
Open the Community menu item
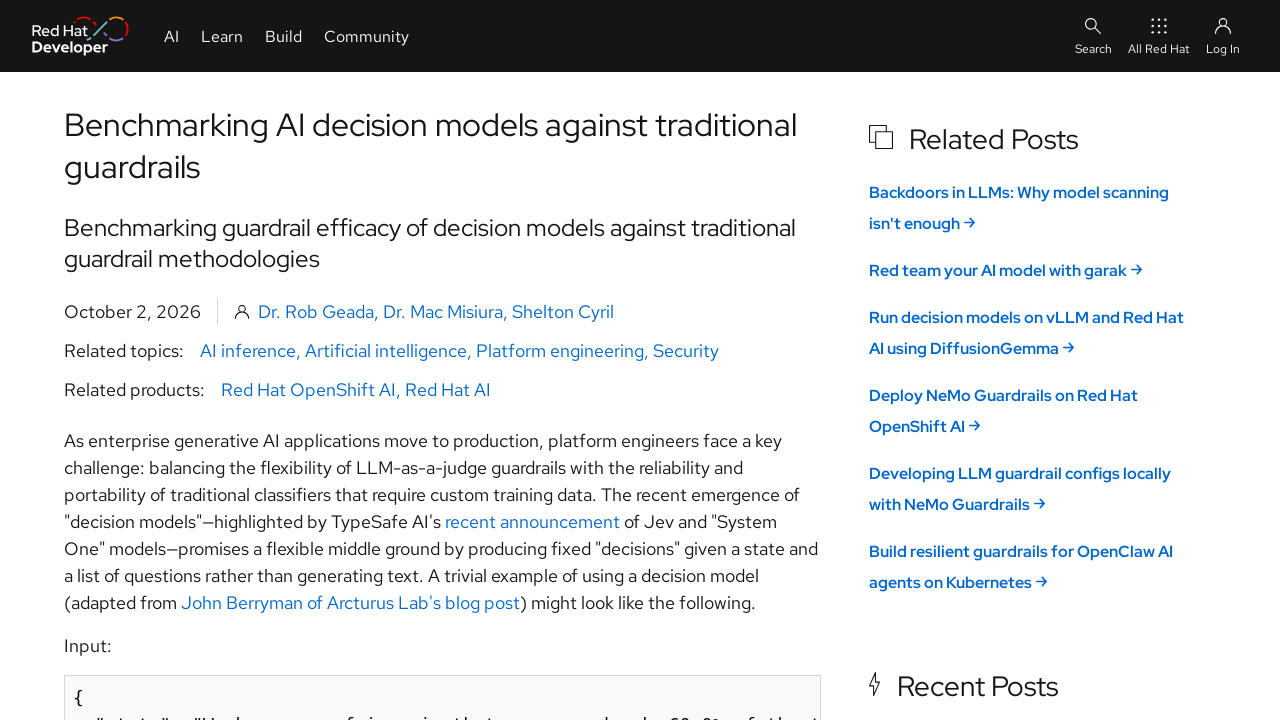click(x=366, y=36)
